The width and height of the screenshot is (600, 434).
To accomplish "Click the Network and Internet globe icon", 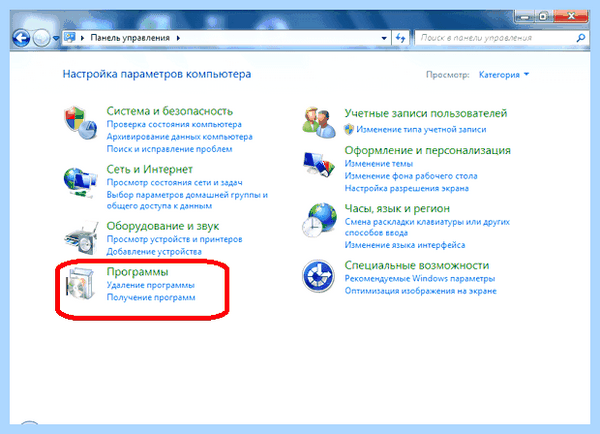I will [x=80, y=182].
